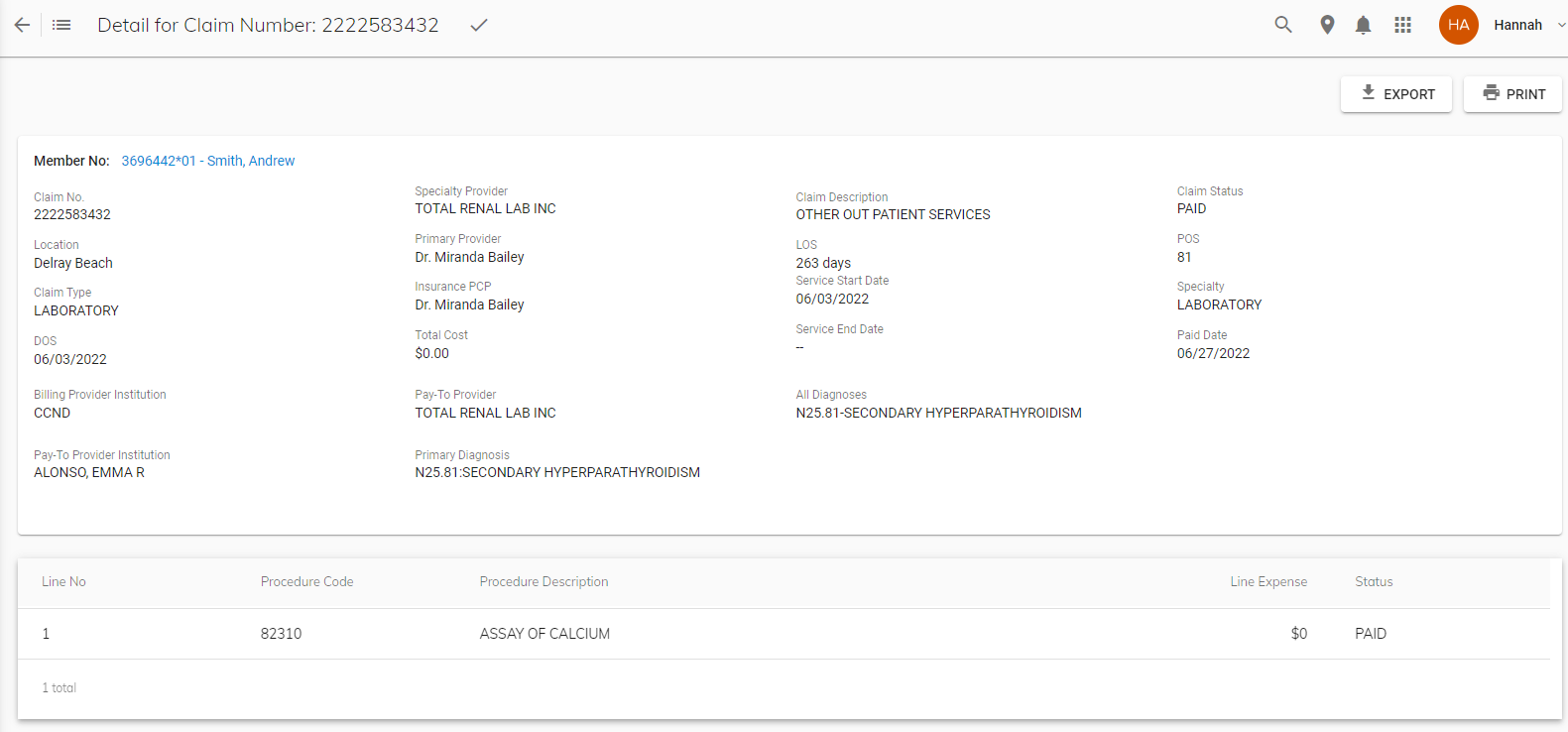Select claim status value PAID
The image size is (1568, 732).
[1191, 208]
